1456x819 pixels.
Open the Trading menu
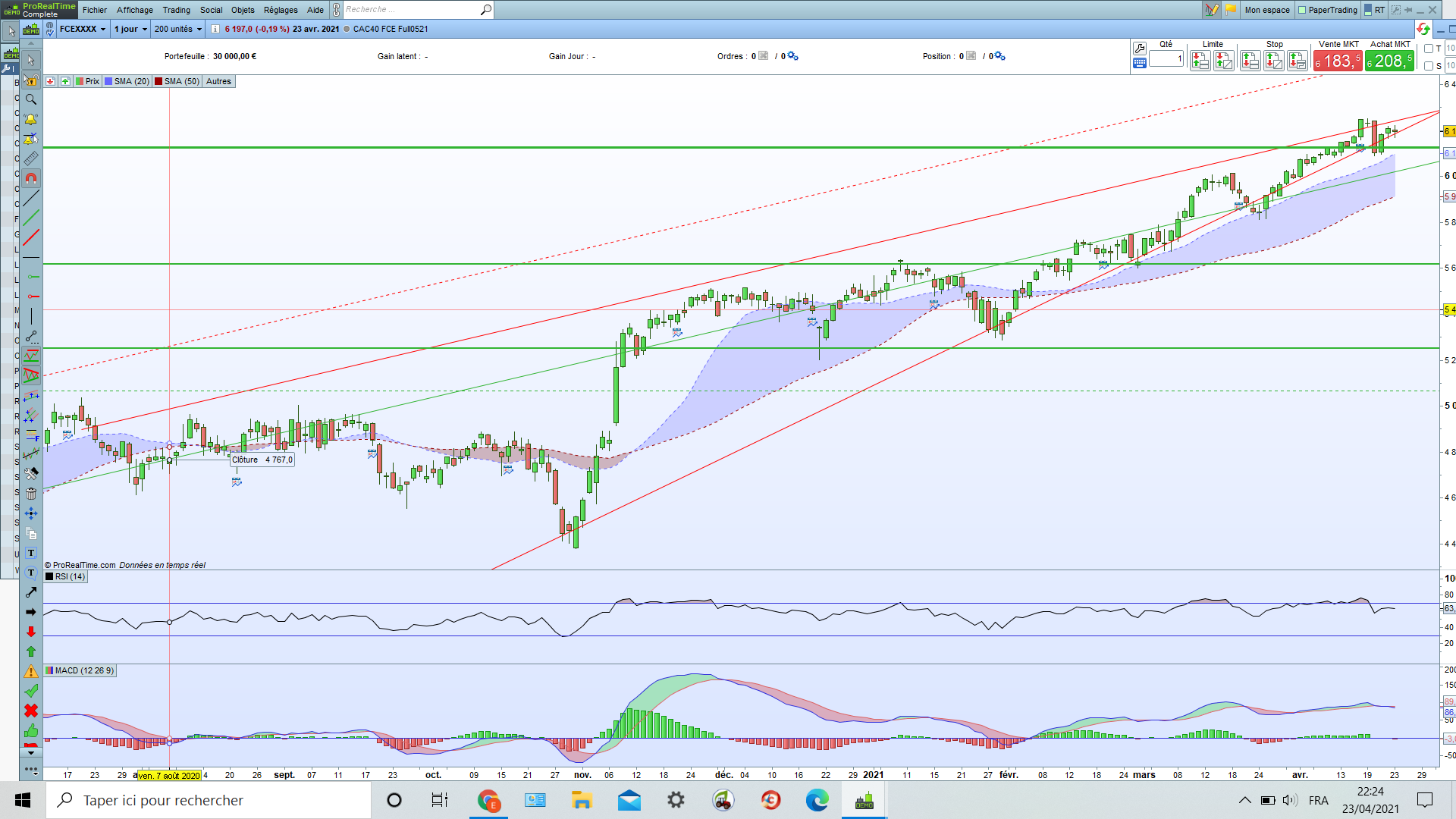[176, 10]
